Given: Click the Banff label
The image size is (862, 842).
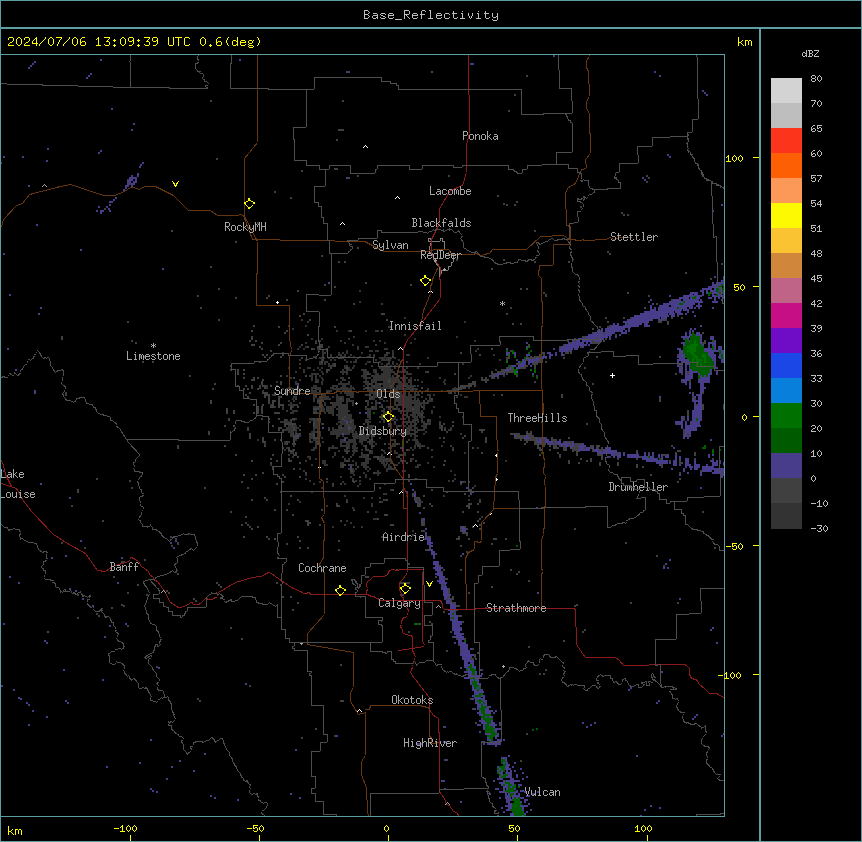Looking at the screenshot, I should [124, 567].
